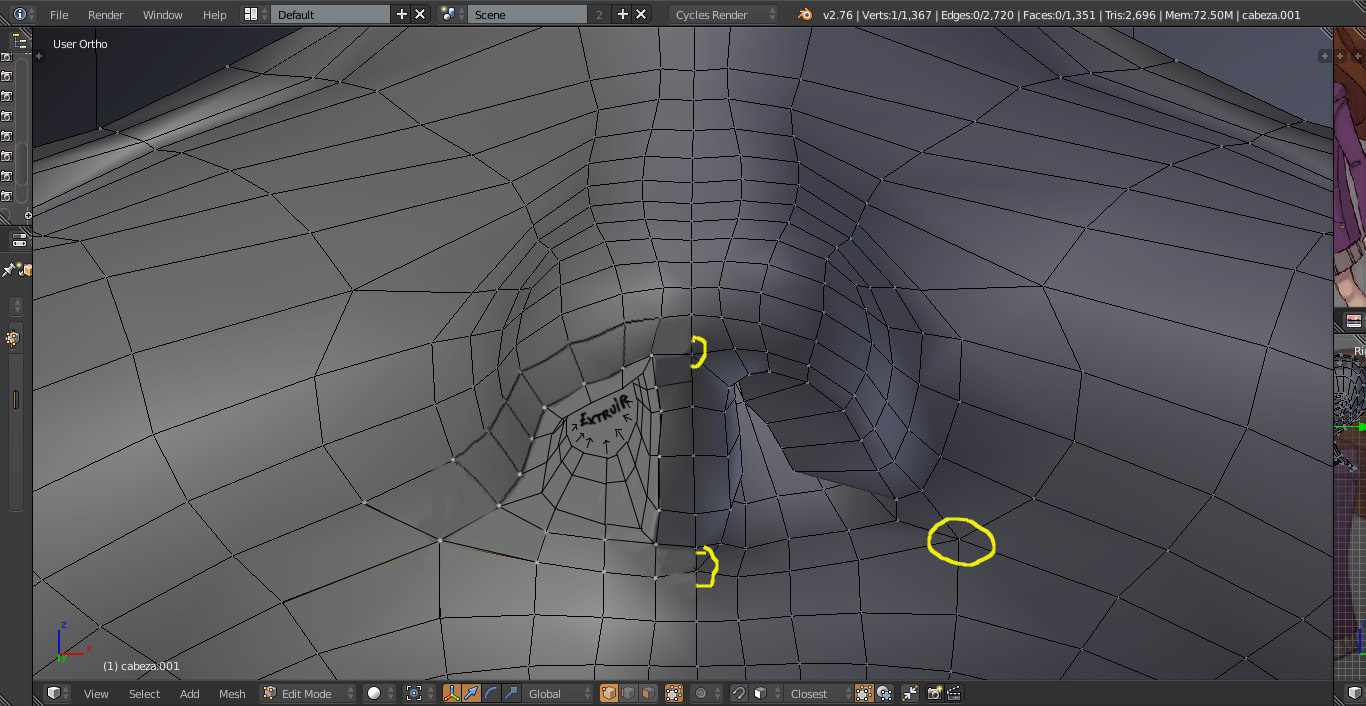1366x706 pixels.
Task: Open the Closest snap target dropdown
Action: coord(818,693)
